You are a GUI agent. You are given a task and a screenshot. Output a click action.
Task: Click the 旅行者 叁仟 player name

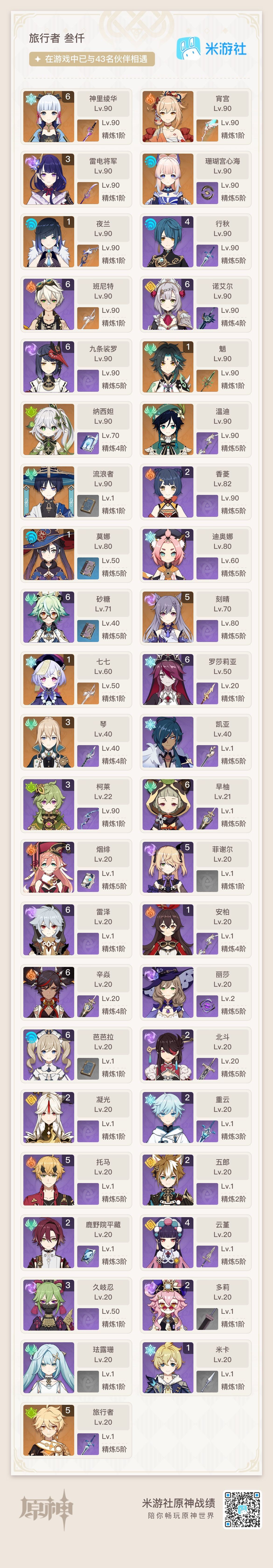click(x=56, y=38)
